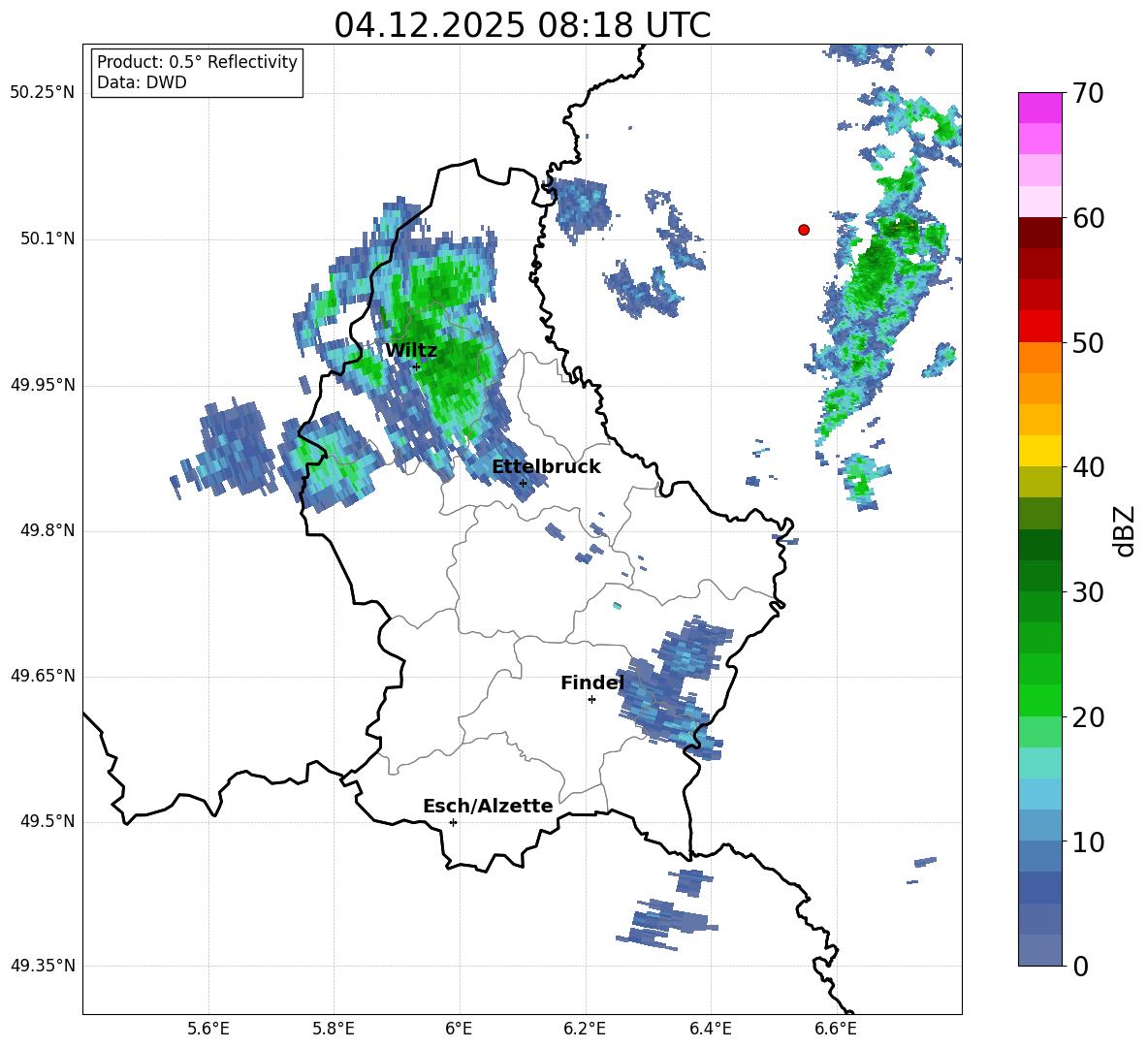Click the colorbar tick label 50

coord(1088,342)
